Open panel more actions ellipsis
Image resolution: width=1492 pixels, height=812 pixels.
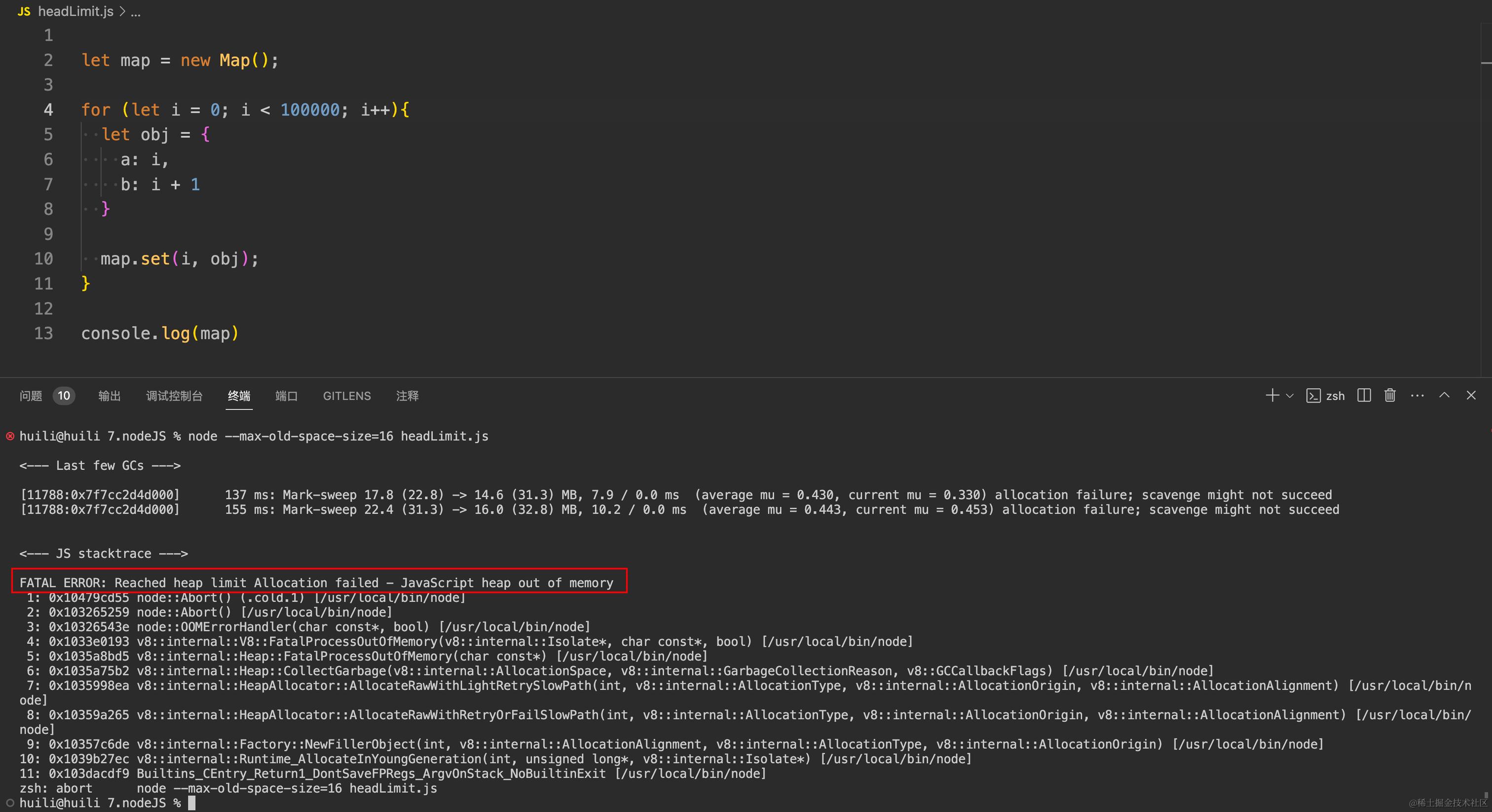point(1417,396)
